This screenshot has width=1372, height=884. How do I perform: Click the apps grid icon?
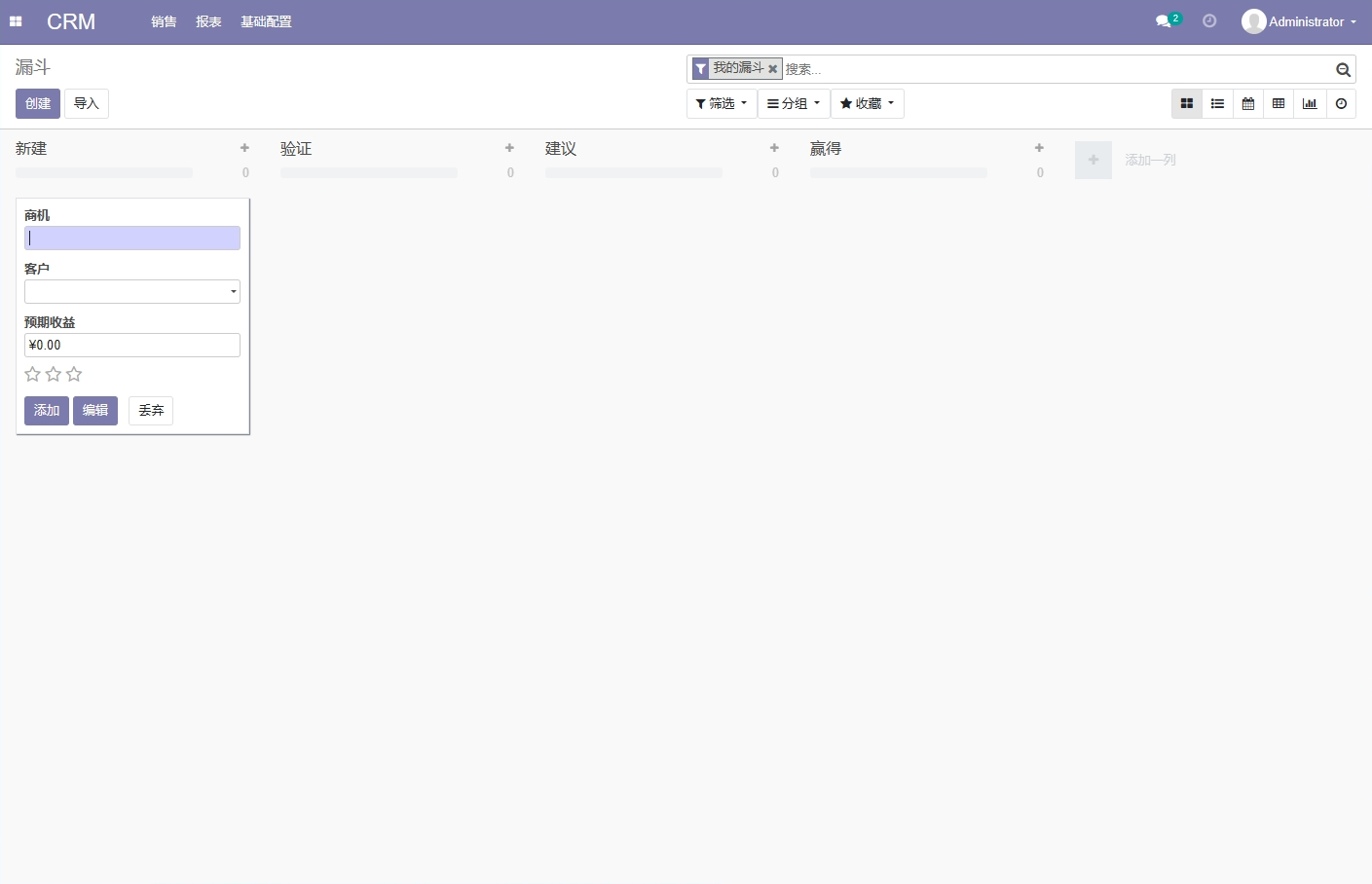coord(16,20)
